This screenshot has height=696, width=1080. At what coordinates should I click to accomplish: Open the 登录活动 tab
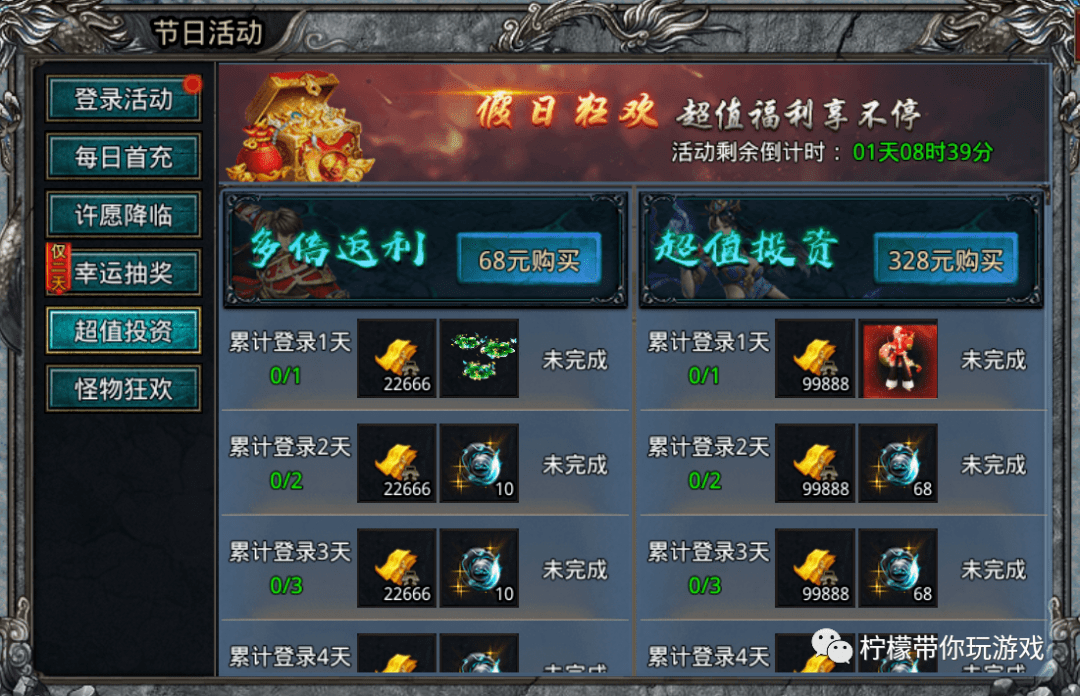(123, 99)
